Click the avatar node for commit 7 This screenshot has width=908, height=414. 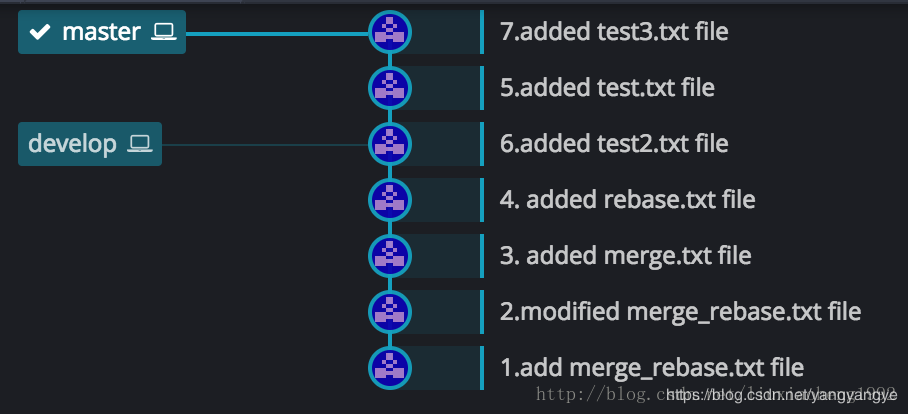389,32
